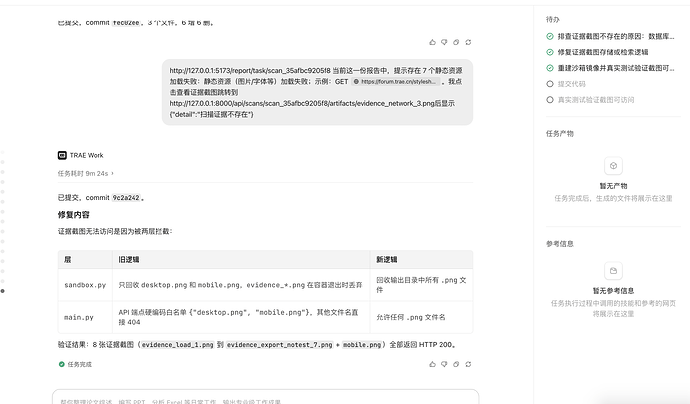Click the sandbox.py table cell
Image resolution: width=690 pixels, height=404 pixels.
[85, 285]
